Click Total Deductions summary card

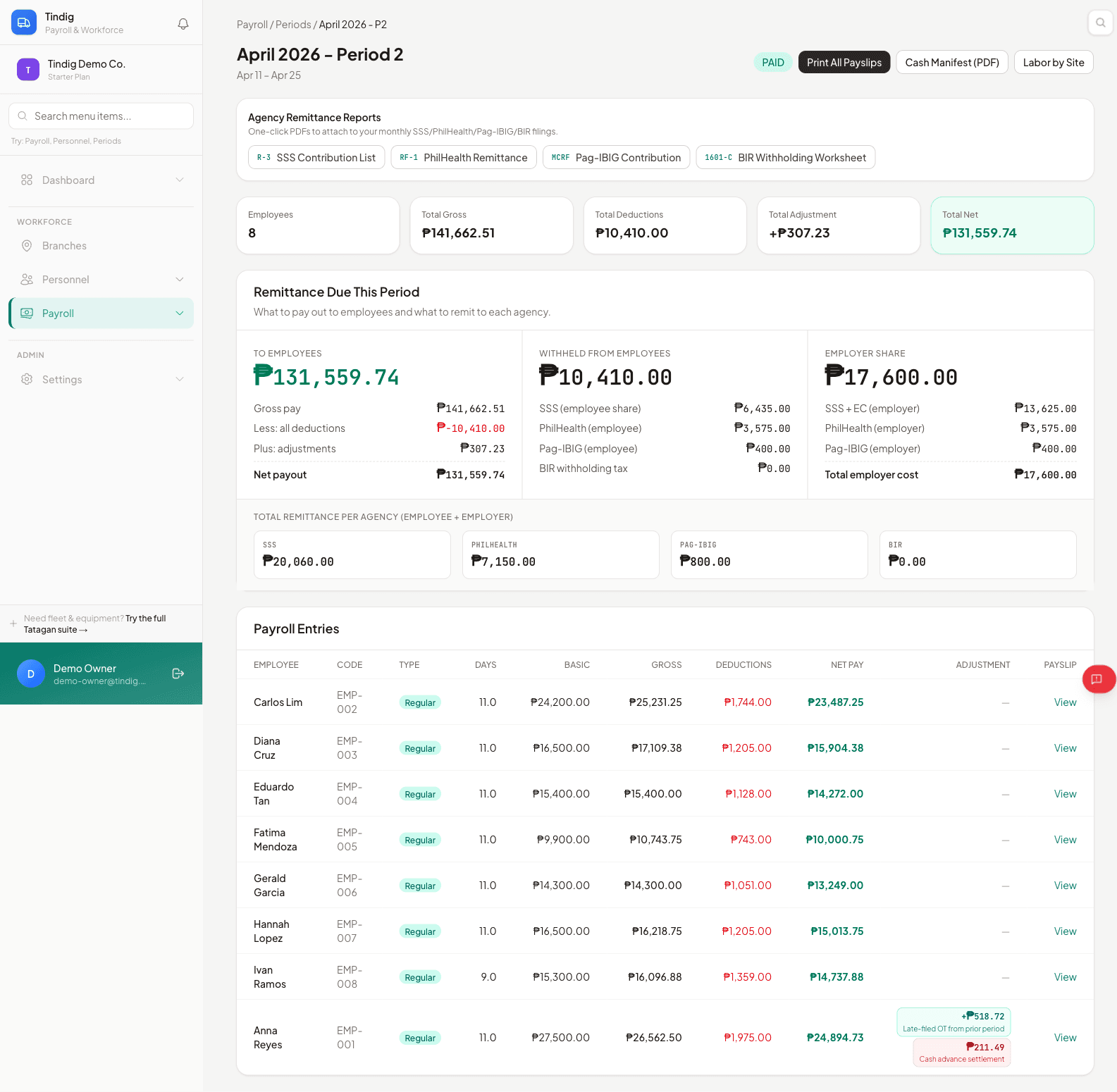tap(665, 225)
